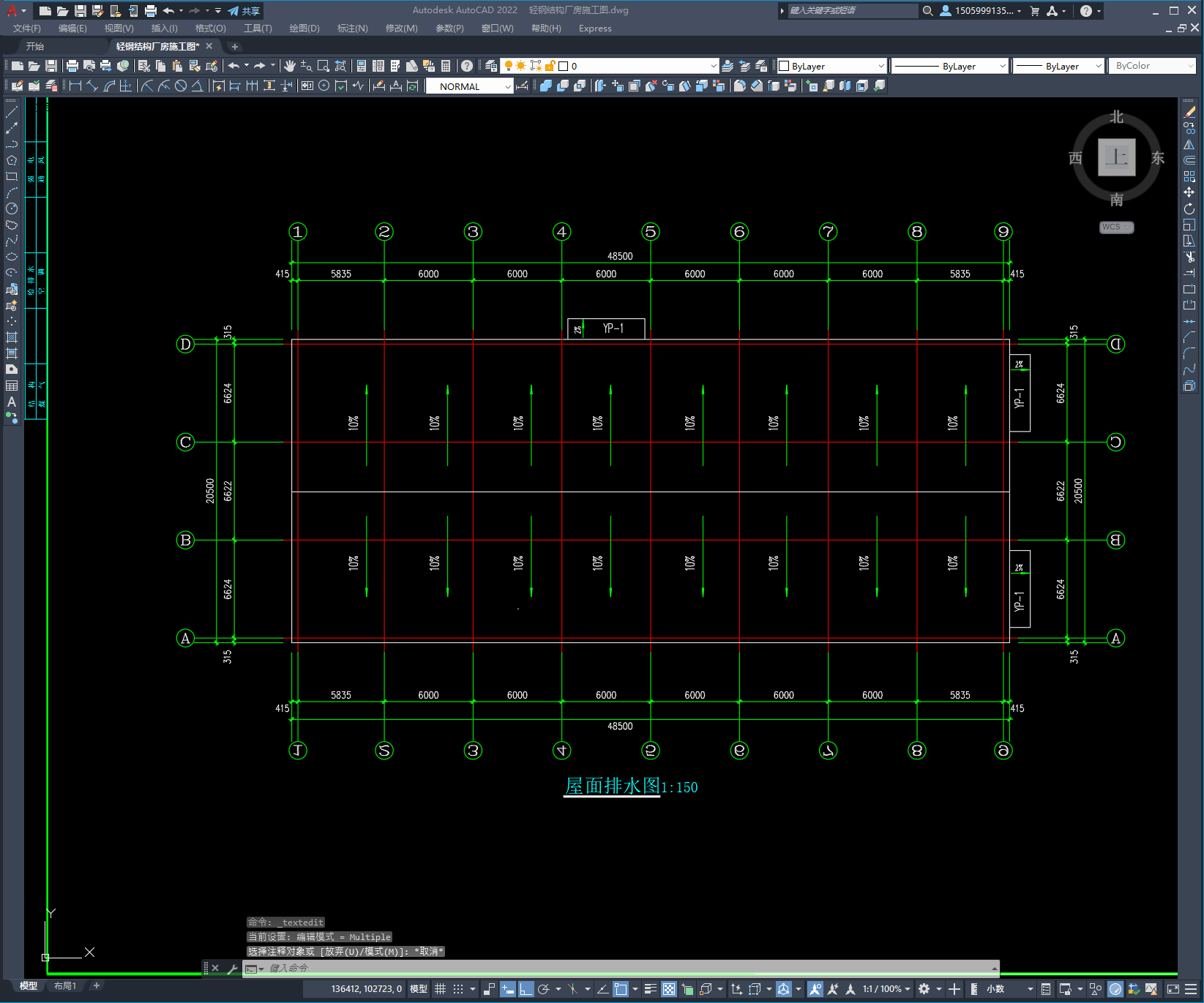Open the Express menu
The width and height of the screenshot is (1204, 1003).
(595, 29)
